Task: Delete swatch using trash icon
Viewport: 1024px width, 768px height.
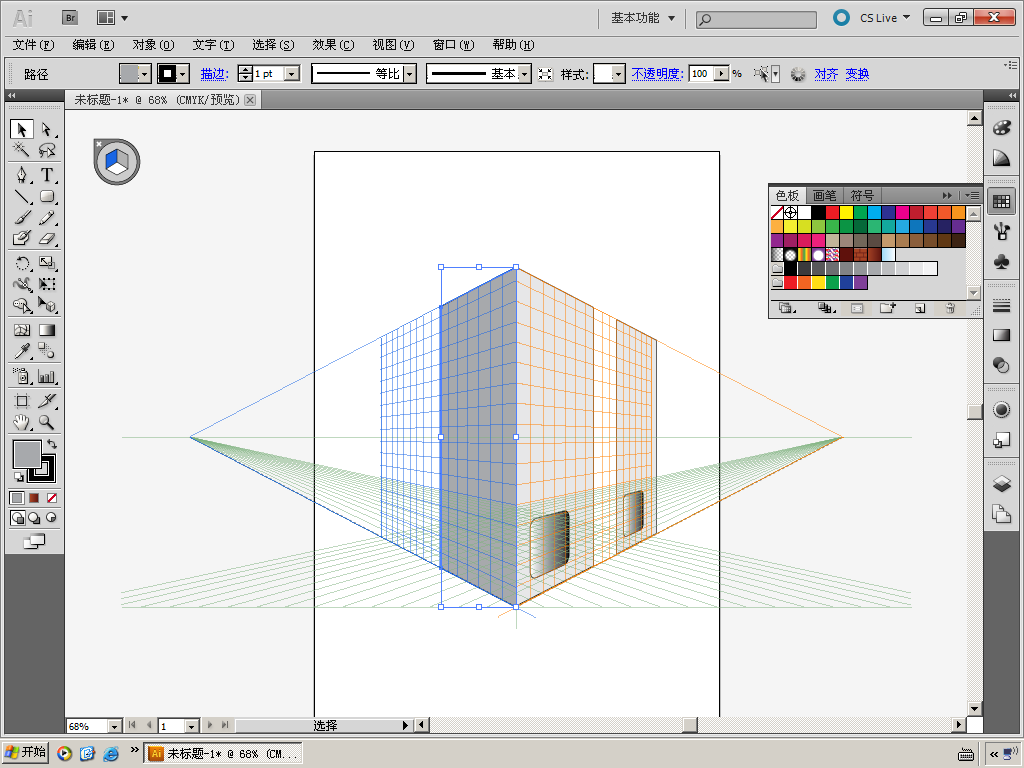Action: [x=949, y=309]
